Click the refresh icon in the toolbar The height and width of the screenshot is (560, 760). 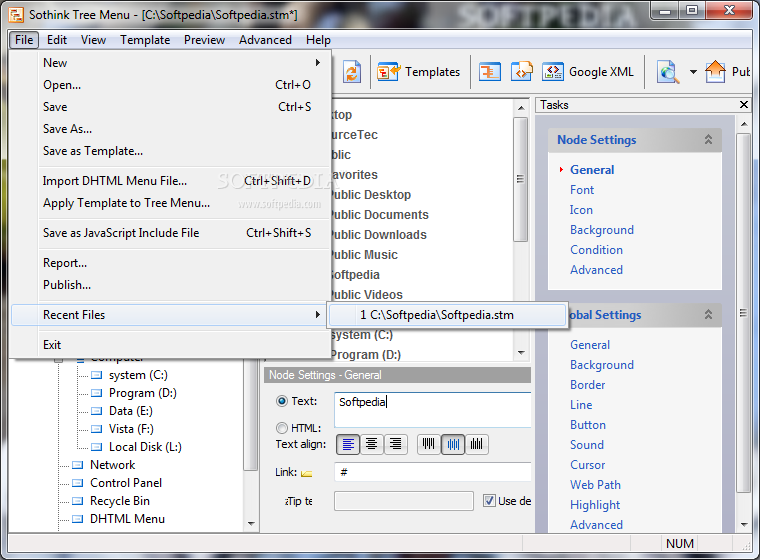coord(352,72)
